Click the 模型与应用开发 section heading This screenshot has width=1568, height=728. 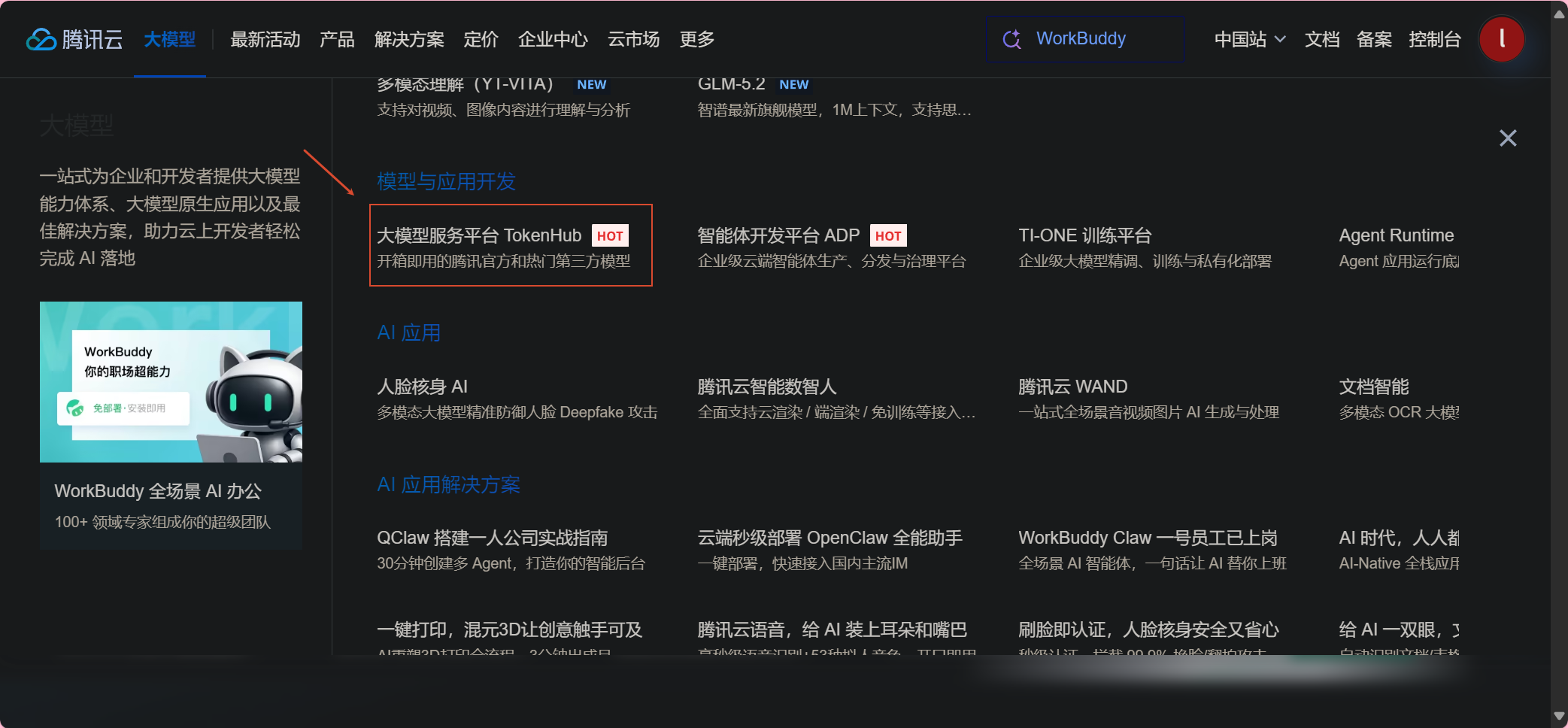(x=447, y=181)
